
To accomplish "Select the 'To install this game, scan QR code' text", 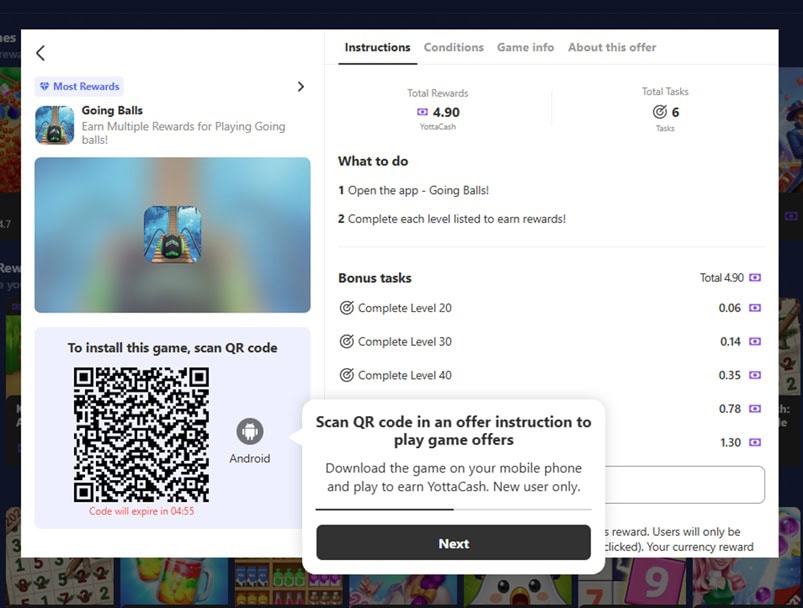I will point(172,348).
